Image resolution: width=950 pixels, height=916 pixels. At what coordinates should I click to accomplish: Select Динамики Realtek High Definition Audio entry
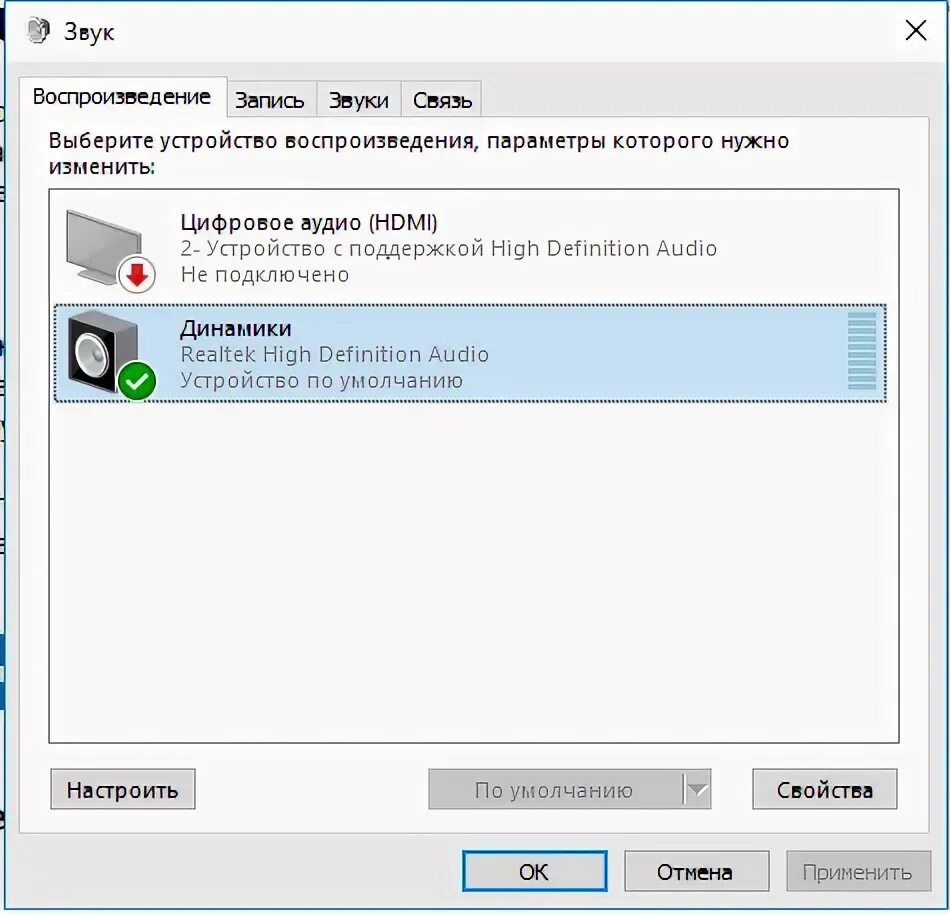coord(470,353)
